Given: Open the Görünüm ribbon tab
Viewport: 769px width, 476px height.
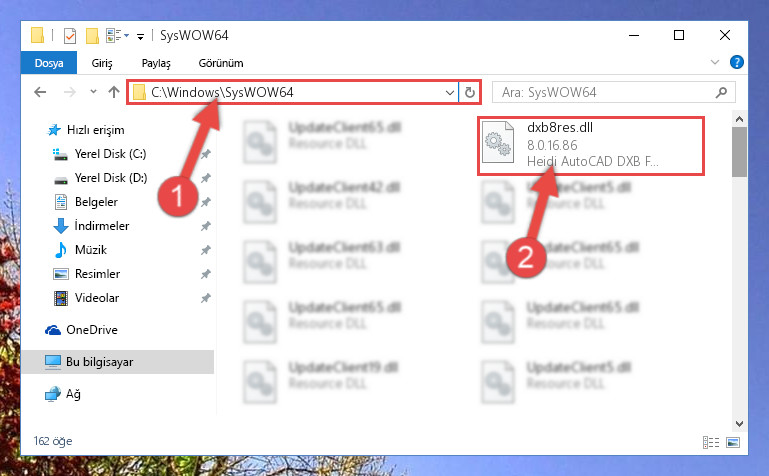Looking at the screenshot, I should [x=221, y=63].
